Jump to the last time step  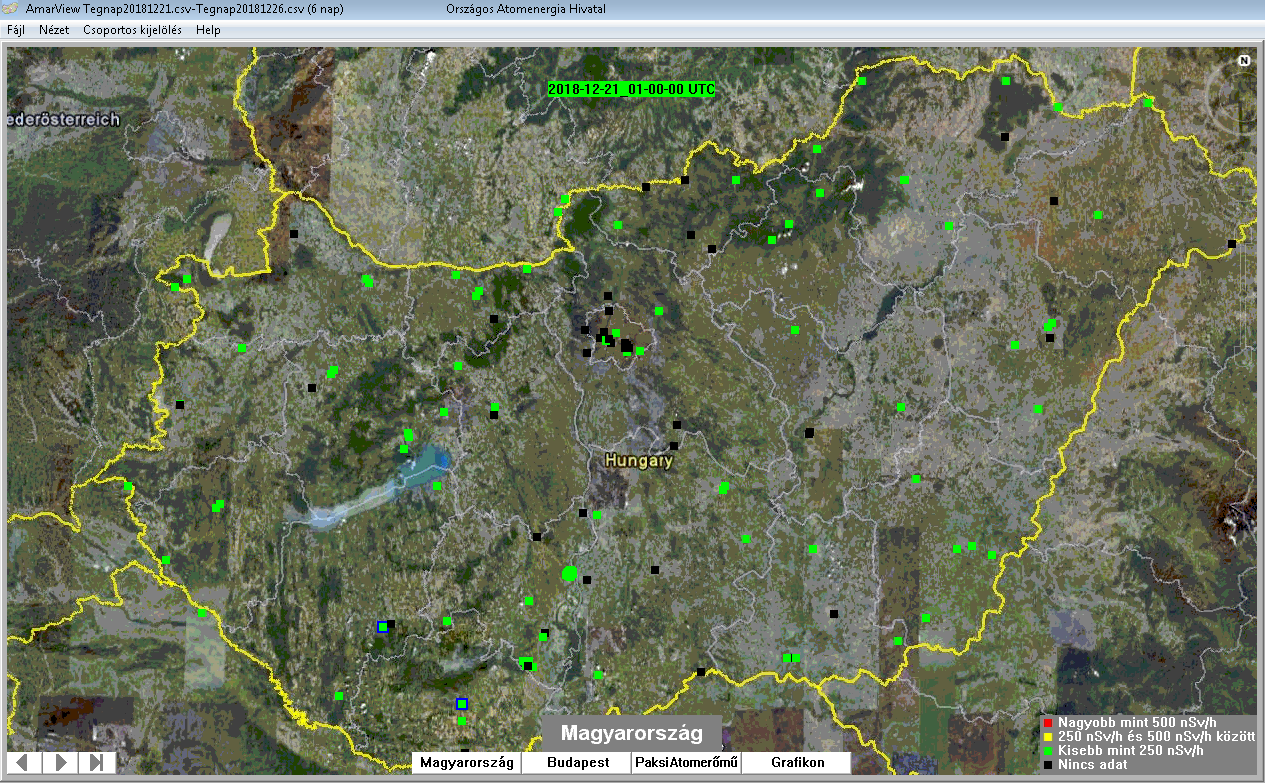point(97,762)
